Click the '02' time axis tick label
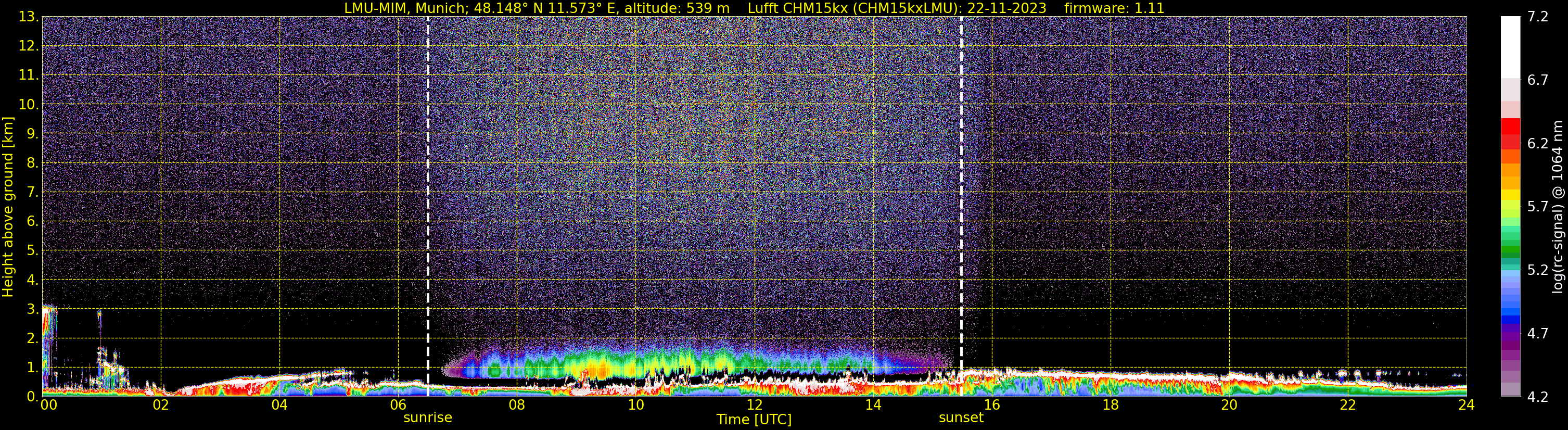The height and width of the screenshot is (430, 1568). tap(161, 405)
